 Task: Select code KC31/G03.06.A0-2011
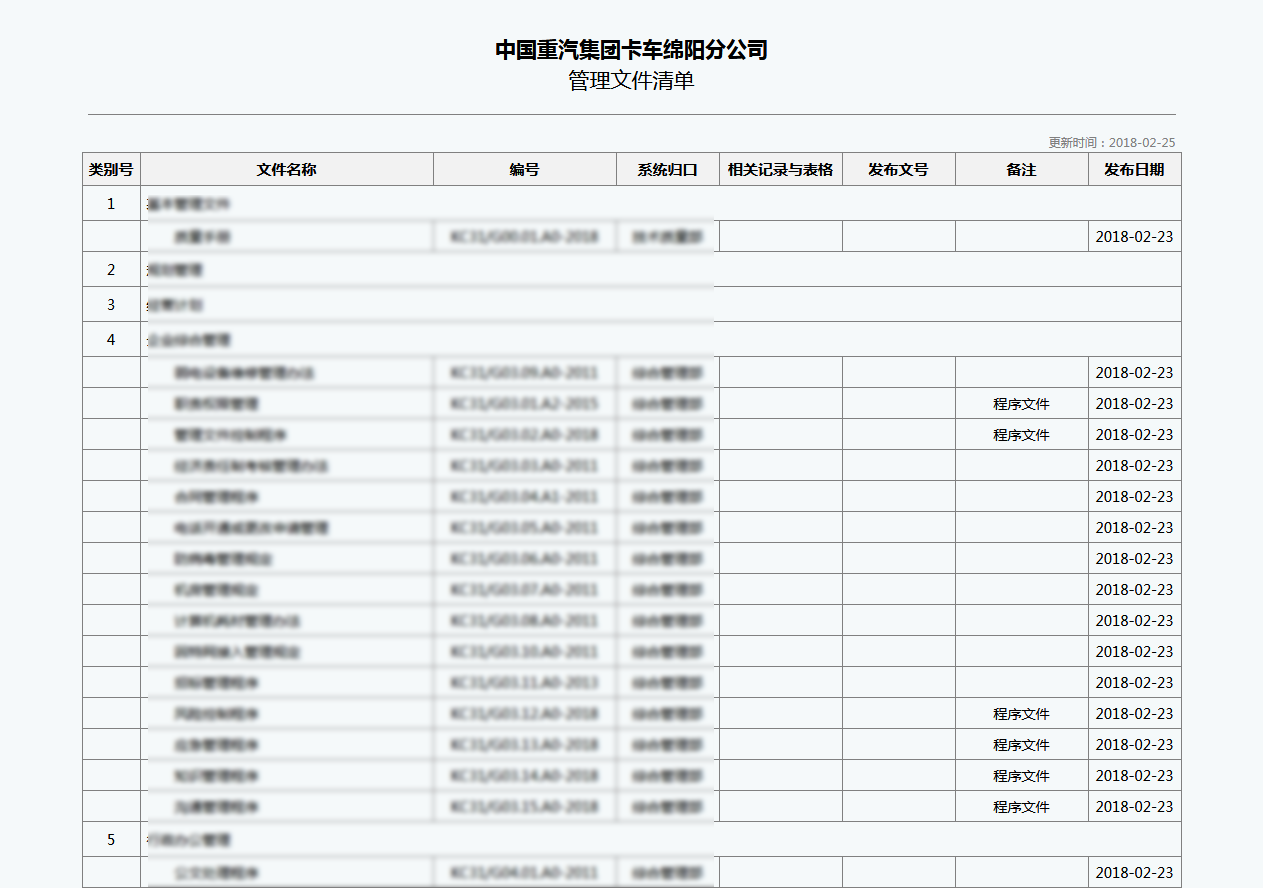(x=525, y=559)
